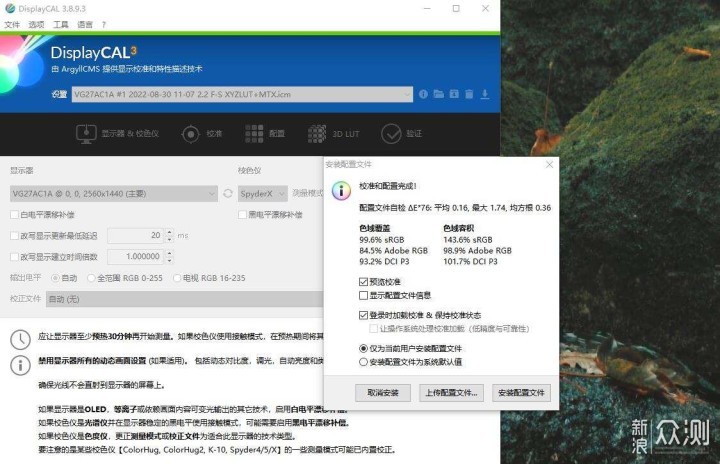This screenshot has height=464, width=720.
Task: Enable 改写显示更新最低延迟 checkbox
Action: (14, 236)
